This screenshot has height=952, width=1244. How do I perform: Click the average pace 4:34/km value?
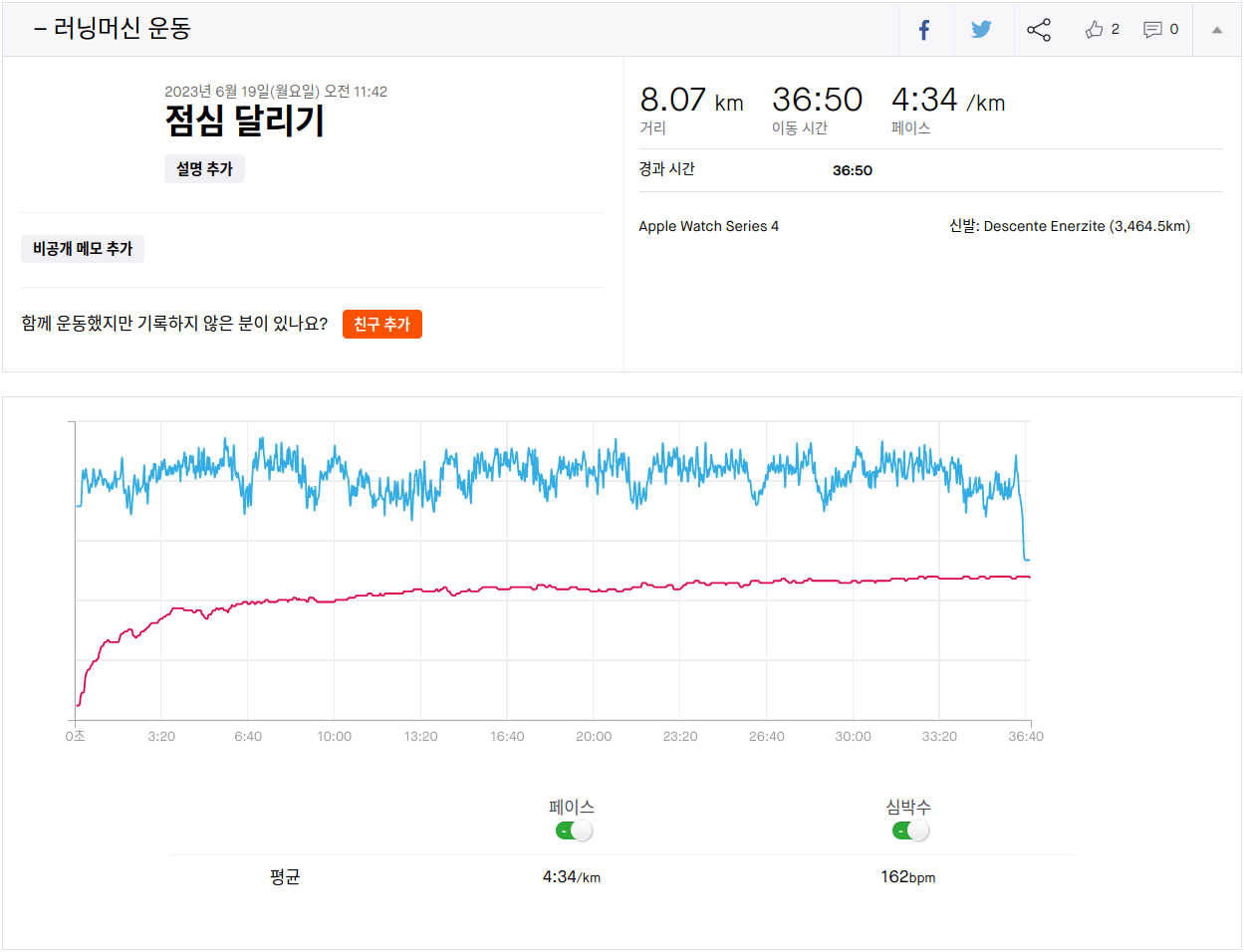click(x=572, y=877)
